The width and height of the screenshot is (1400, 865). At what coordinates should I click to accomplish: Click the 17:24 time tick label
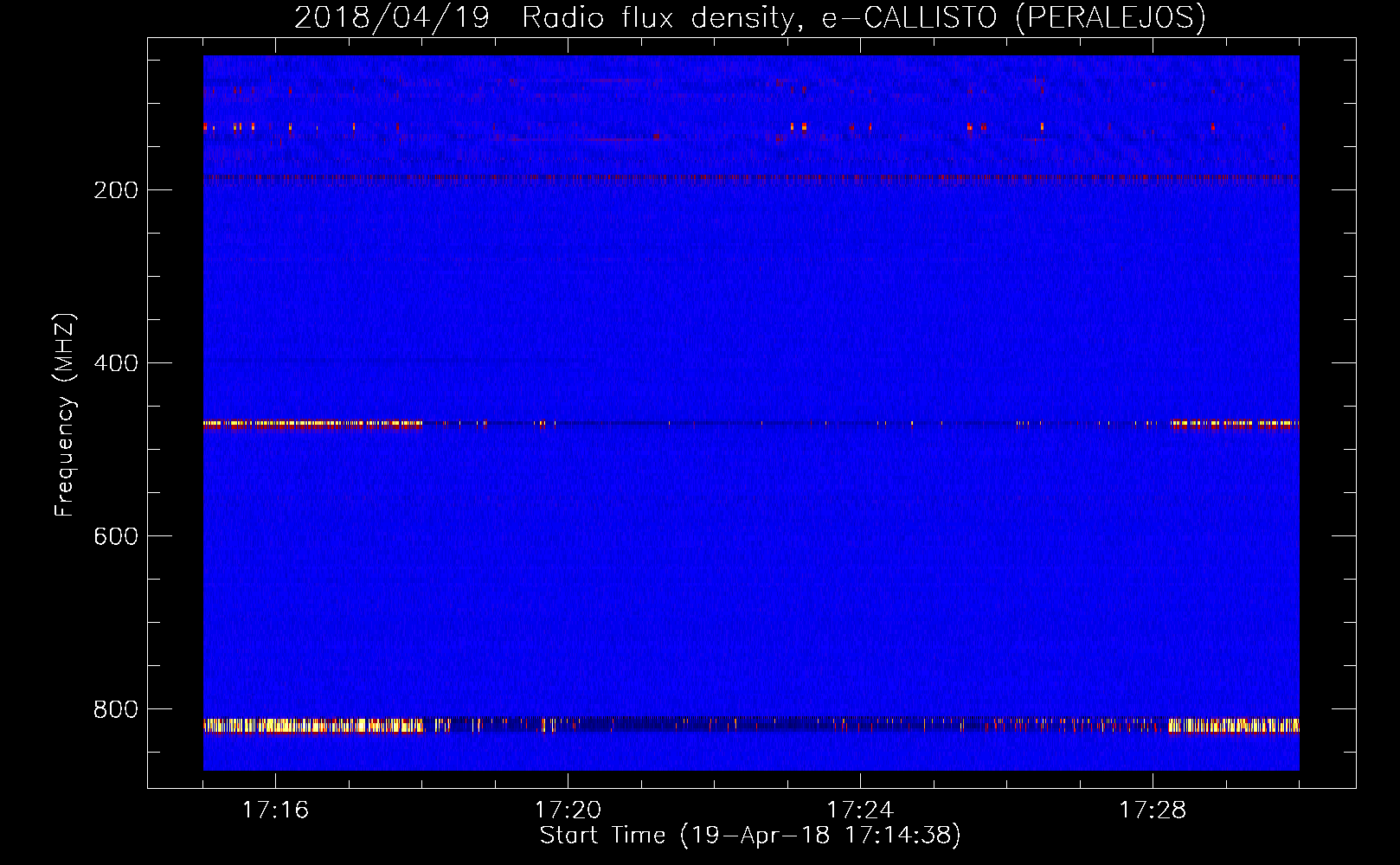point(860,811)
